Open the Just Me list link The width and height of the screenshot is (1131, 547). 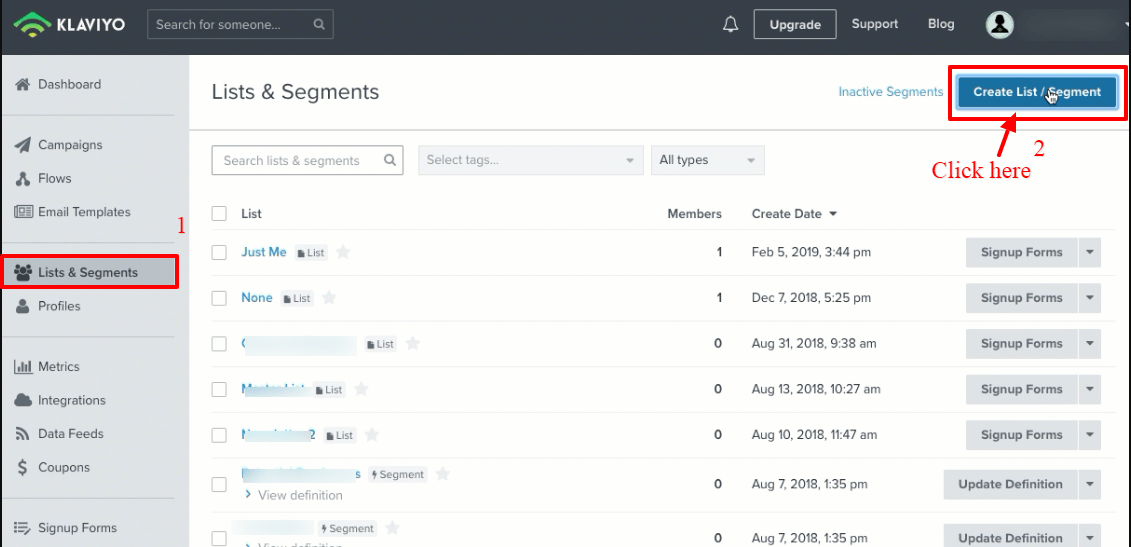coord(263,252)
